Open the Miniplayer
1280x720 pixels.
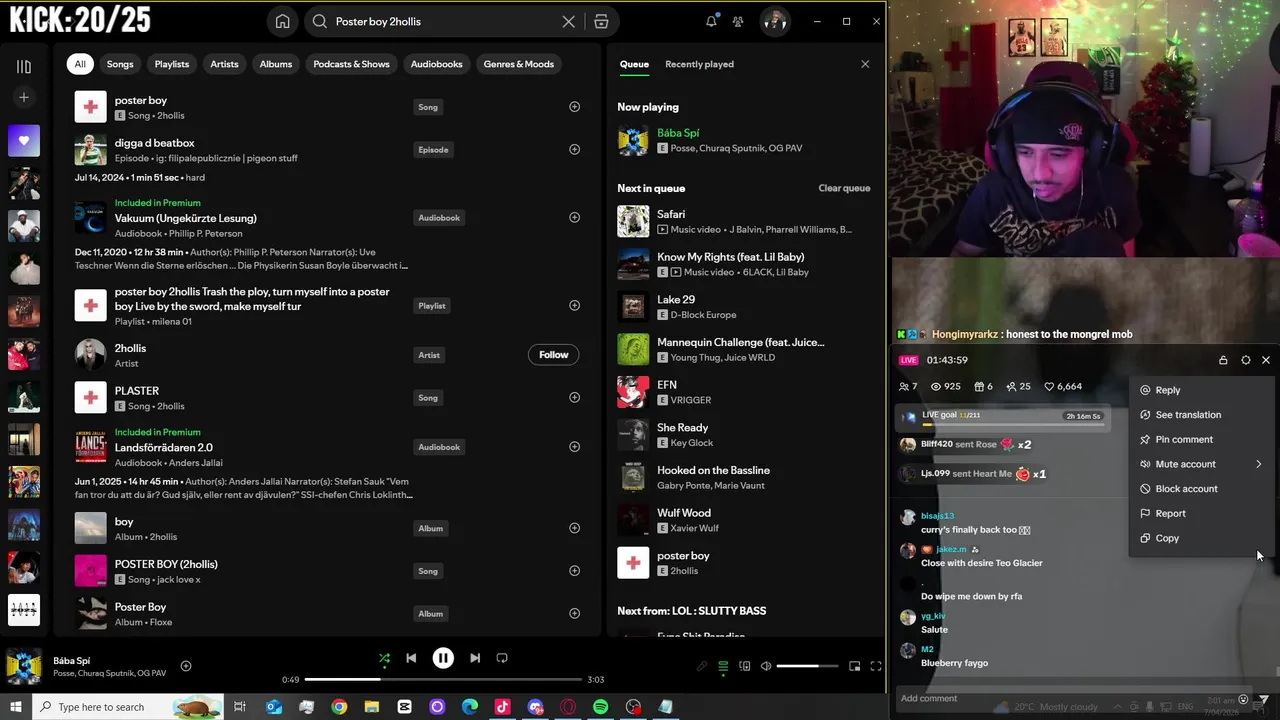[855, 666]
